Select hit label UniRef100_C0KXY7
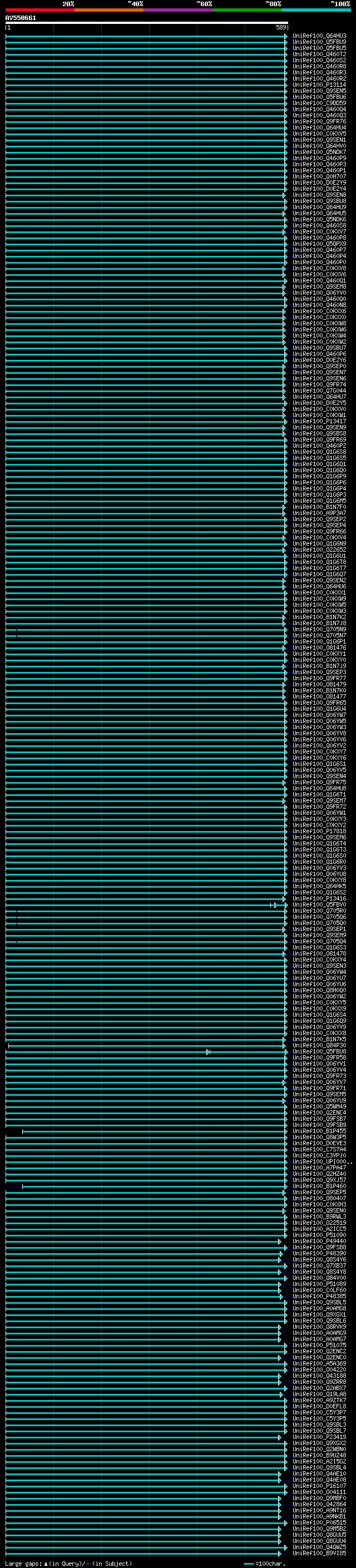This screenshot has width=356, height=1568. click(319, 752)
